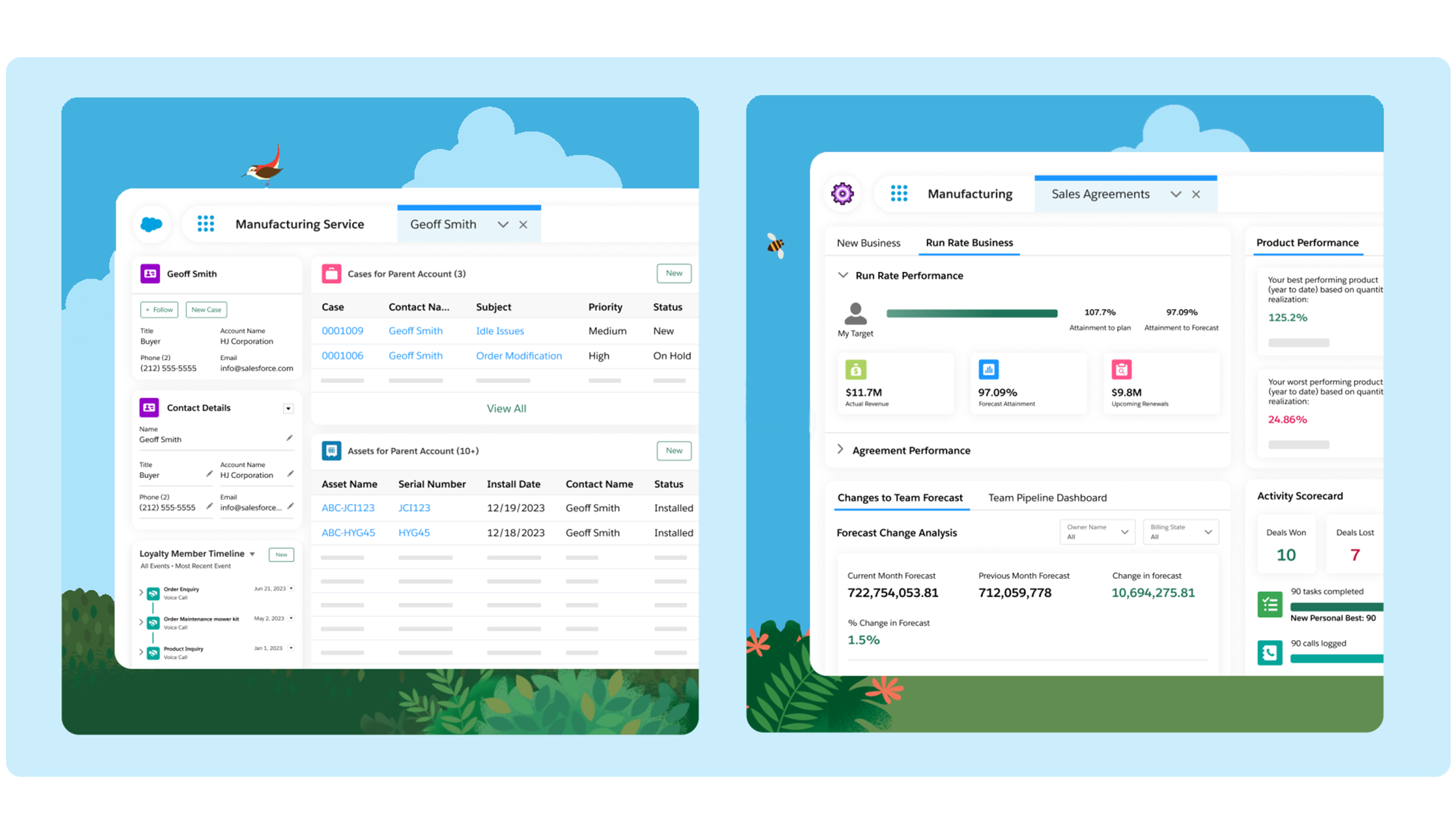The width and height of the screenshot is (1456, 840).
Task: Edit the Name field pencil in Contact Details
Action: point(289,438)
